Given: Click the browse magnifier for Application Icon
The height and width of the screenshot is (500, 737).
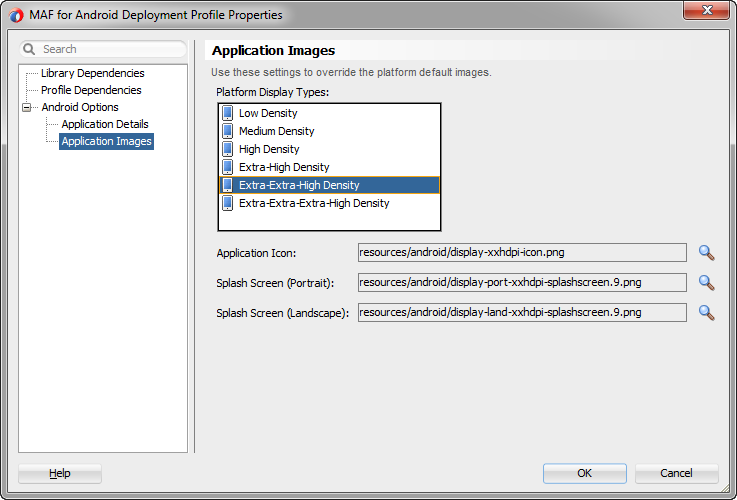Looking at the screenshot, I should (706, 253).
